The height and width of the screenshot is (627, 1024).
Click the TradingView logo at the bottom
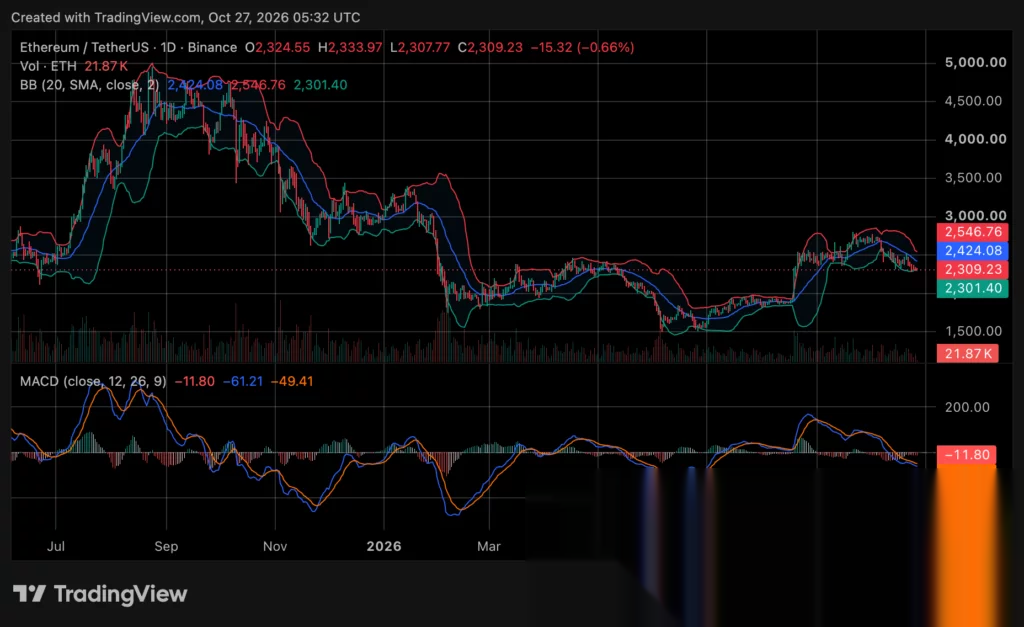[100, 594]
